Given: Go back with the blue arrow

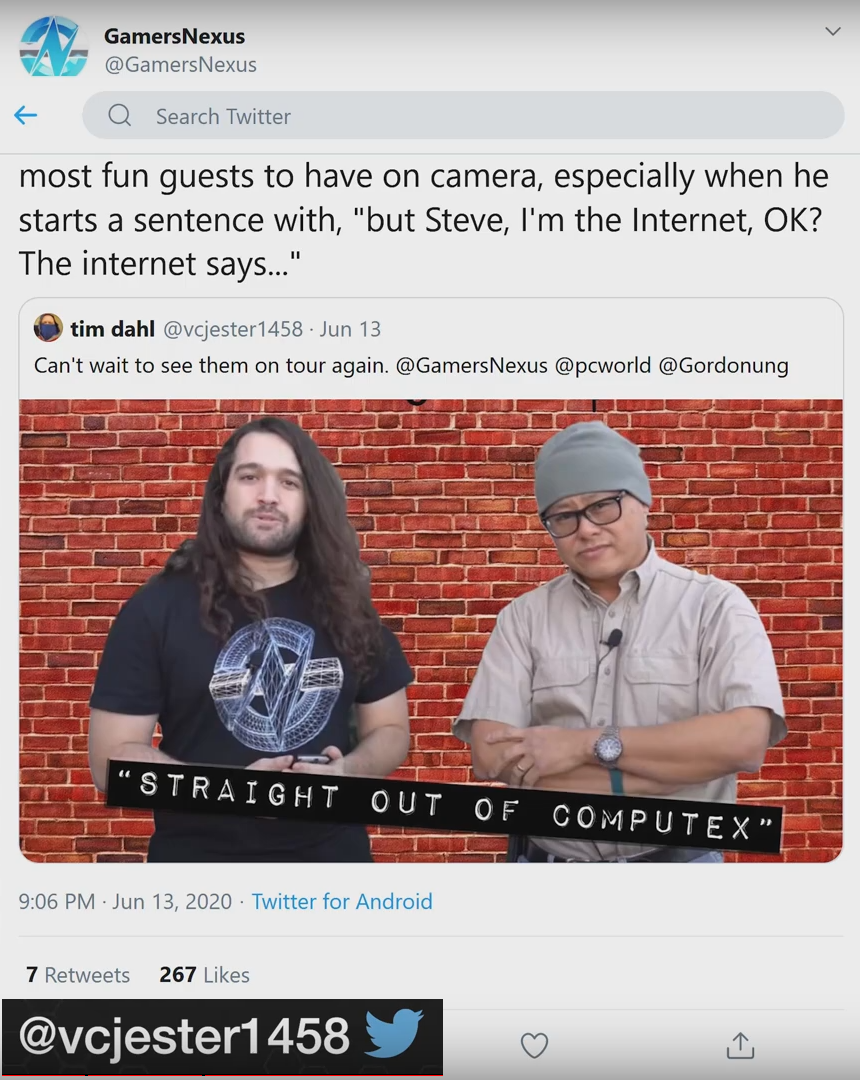Looking at the screenshot, I should pyautogui.click(x=25, y=115).
